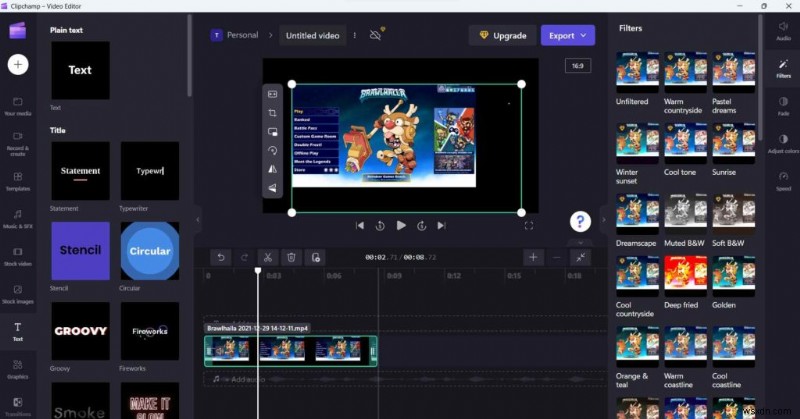Open Transitions section in sidebar
The width and height of the screenshot is (800, 419).
18,407
